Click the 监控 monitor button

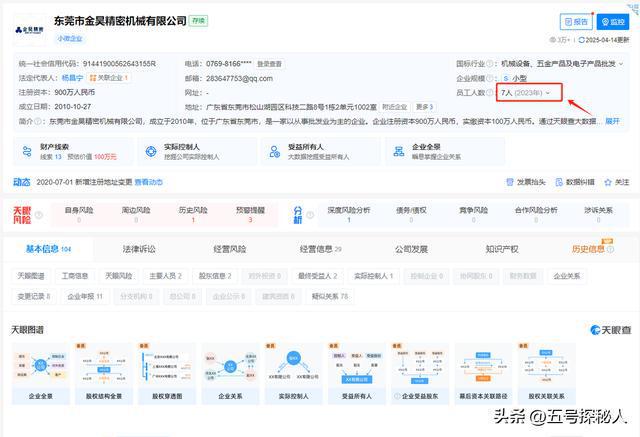613,22
